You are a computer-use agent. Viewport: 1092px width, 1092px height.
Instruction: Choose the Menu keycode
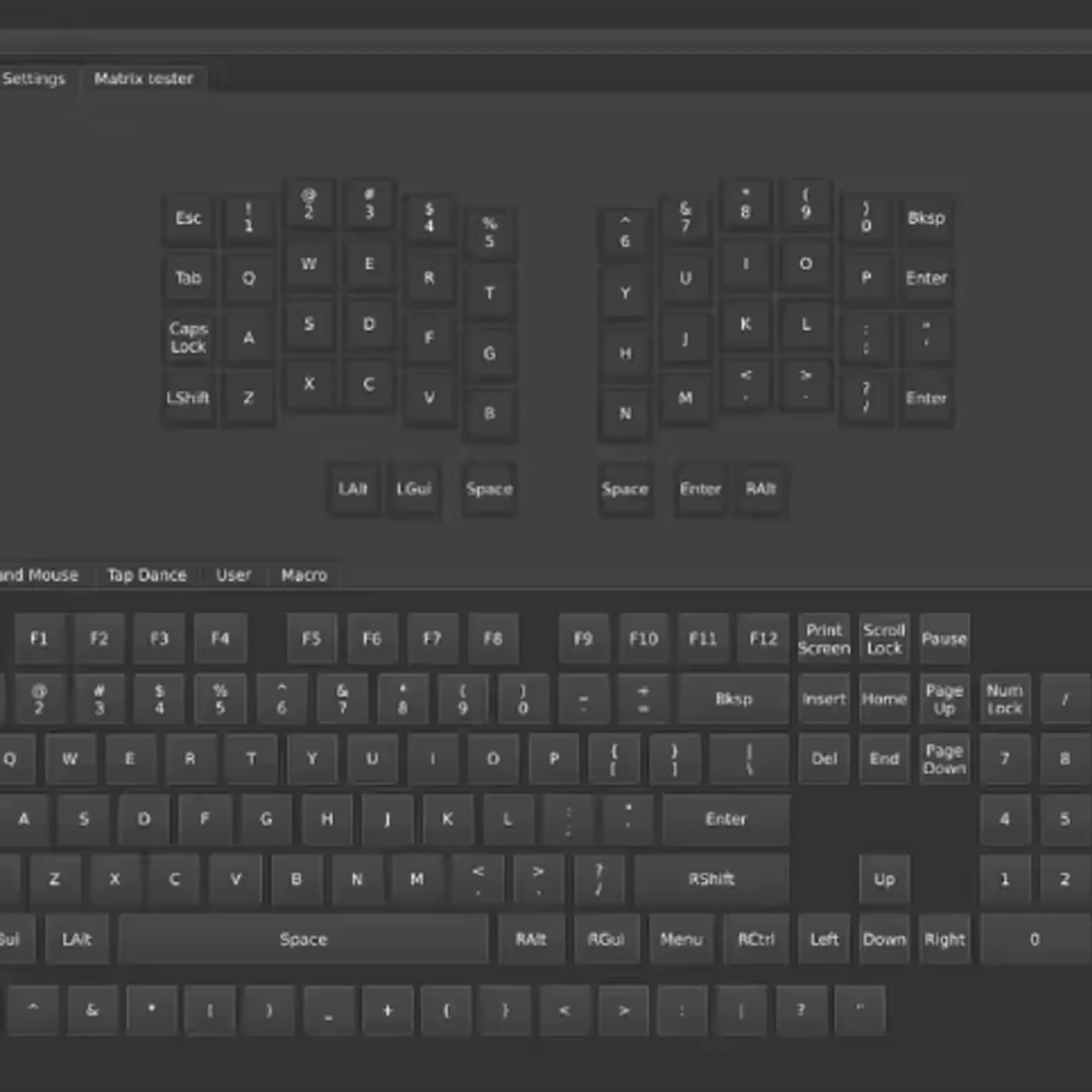[x=681, y=939]
